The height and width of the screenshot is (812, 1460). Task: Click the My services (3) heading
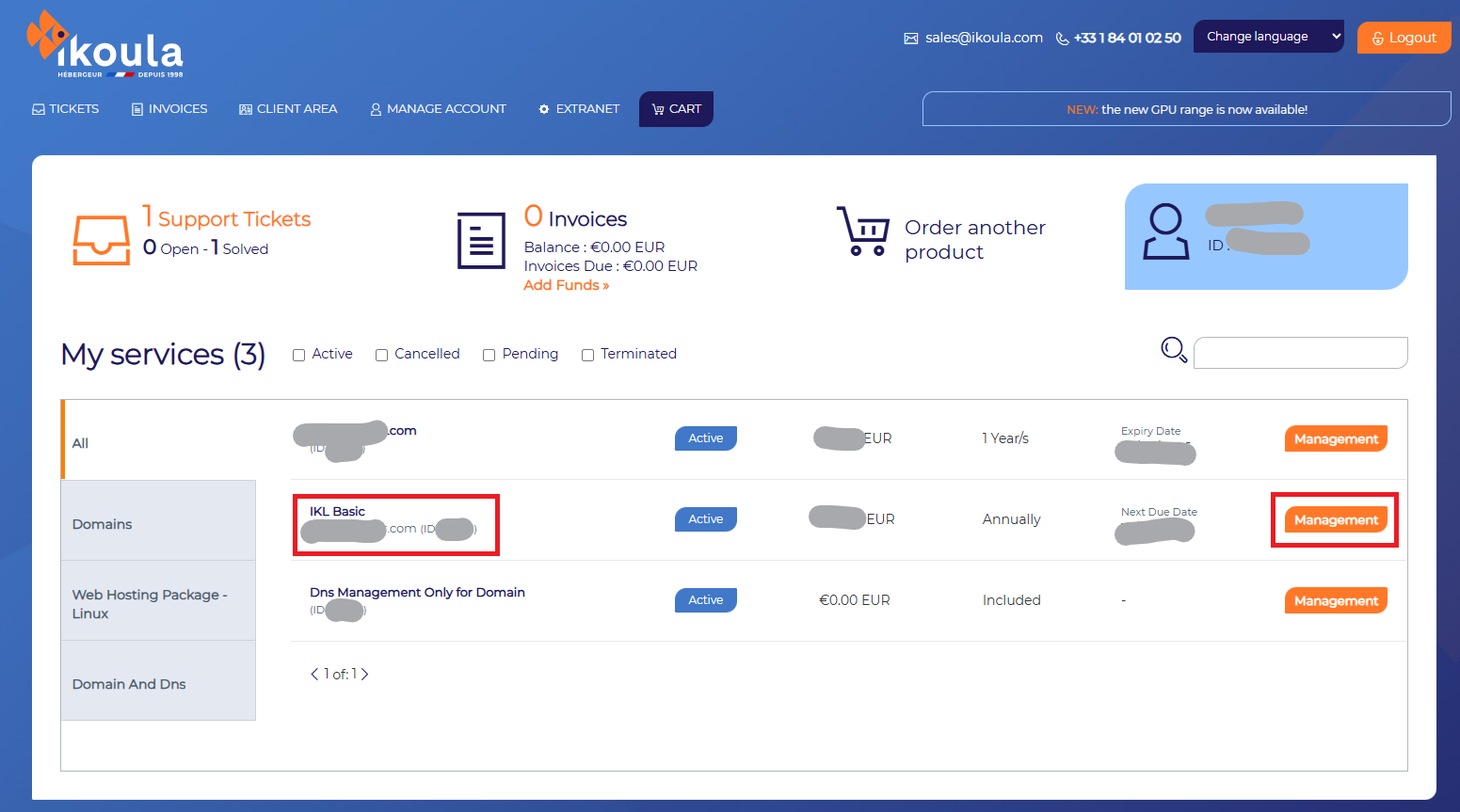[163, 355]
